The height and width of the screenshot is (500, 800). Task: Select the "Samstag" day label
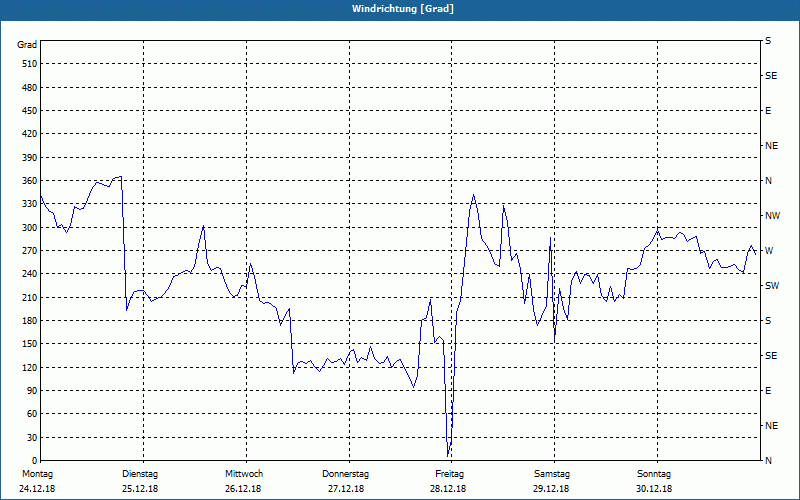pos(552,474)
